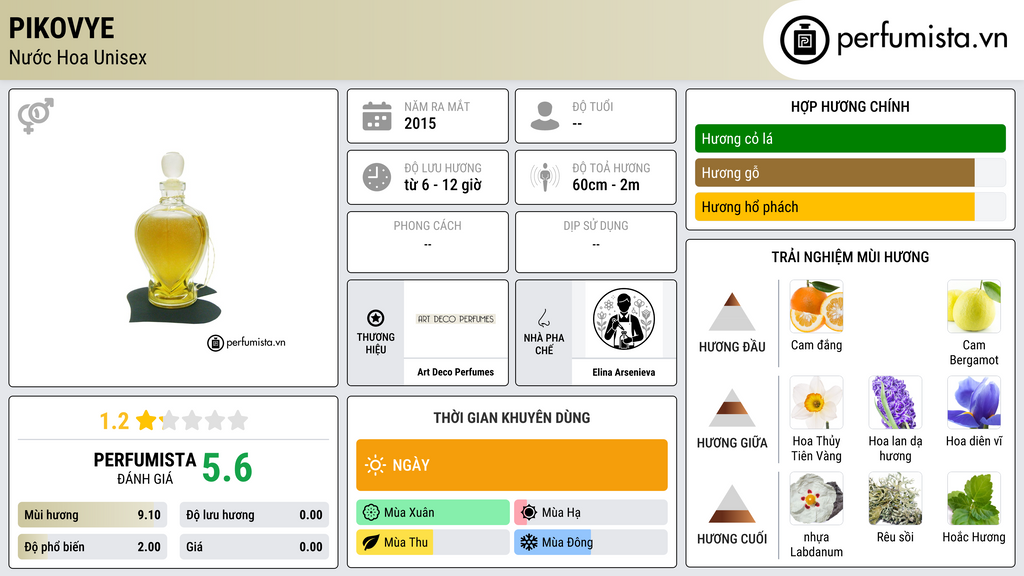Click the Mùi hương 9.10 score bar
The height and width of the screenshot is (576, 1024).
(93, 515)
